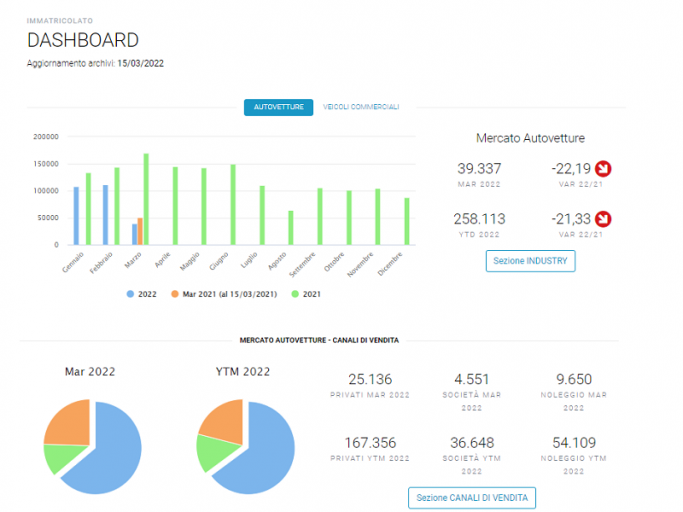Viewport: 683px width, 512px height.
Task: Toggle the Mar 2021 legend entry
Action: pyautogui.click(x=224, y=294)
